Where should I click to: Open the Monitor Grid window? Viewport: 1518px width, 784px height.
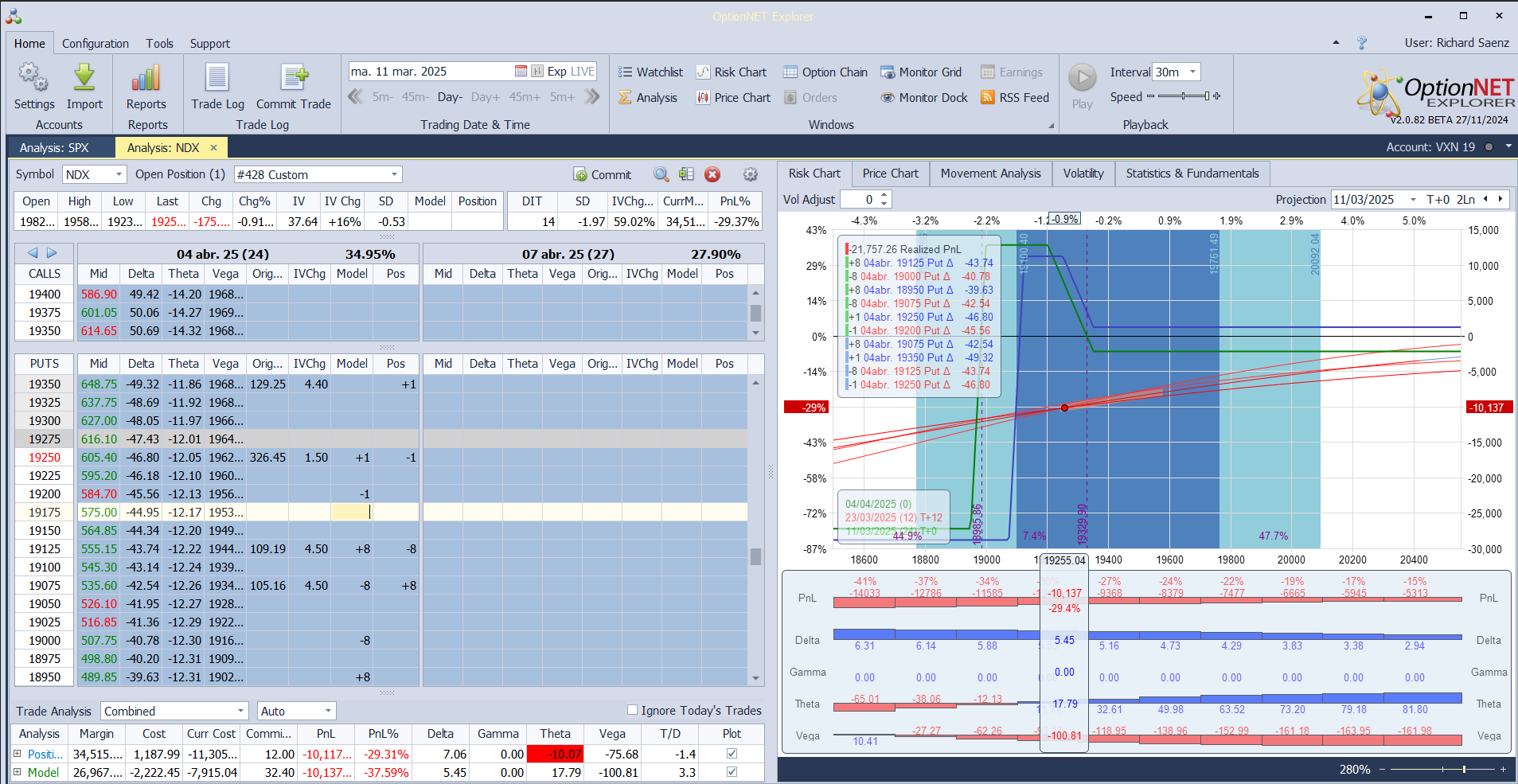click(x=920, y=72)
